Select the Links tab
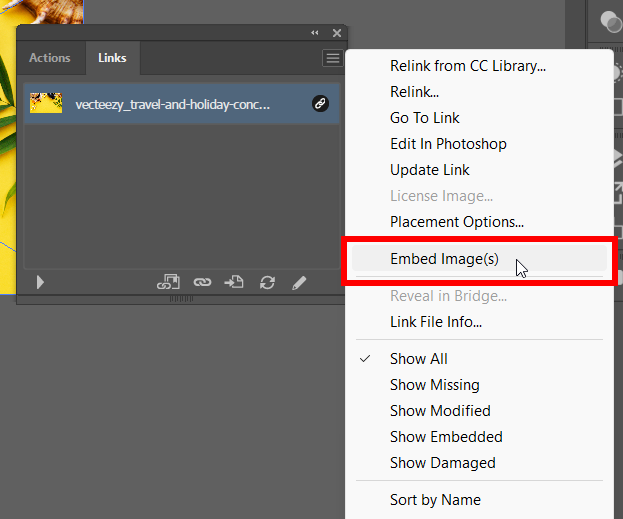Image resolution: width=623 pixels, height=519 pixels. [x=112, y=58]
